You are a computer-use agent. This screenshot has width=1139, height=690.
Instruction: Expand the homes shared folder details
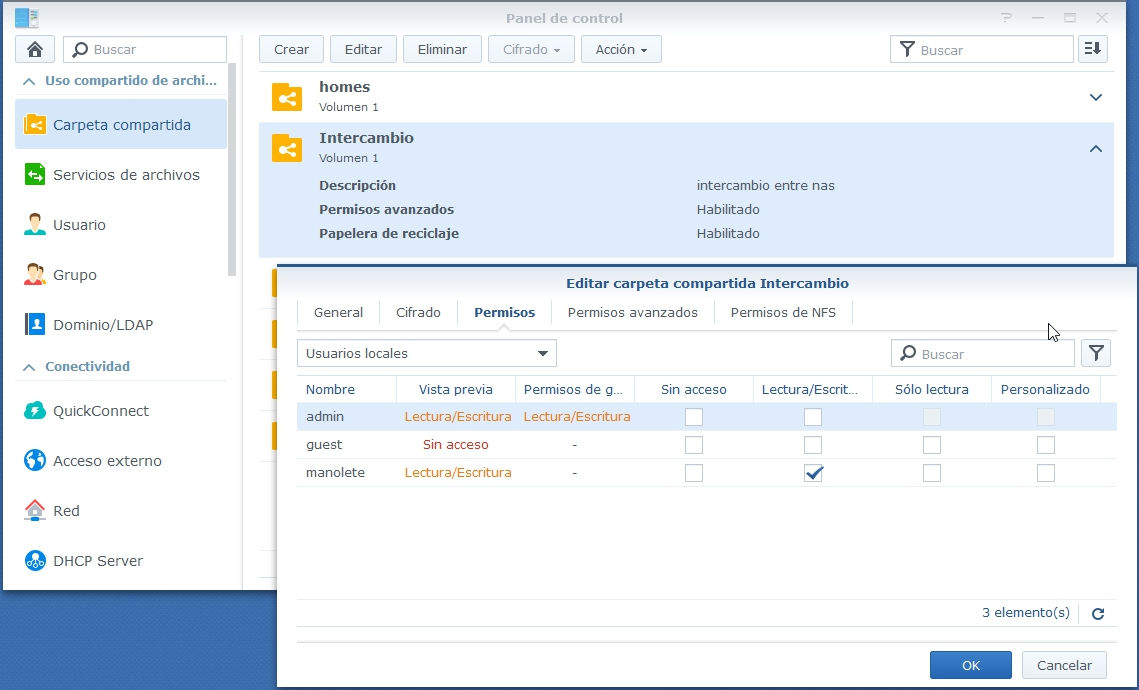(1096, 97)
